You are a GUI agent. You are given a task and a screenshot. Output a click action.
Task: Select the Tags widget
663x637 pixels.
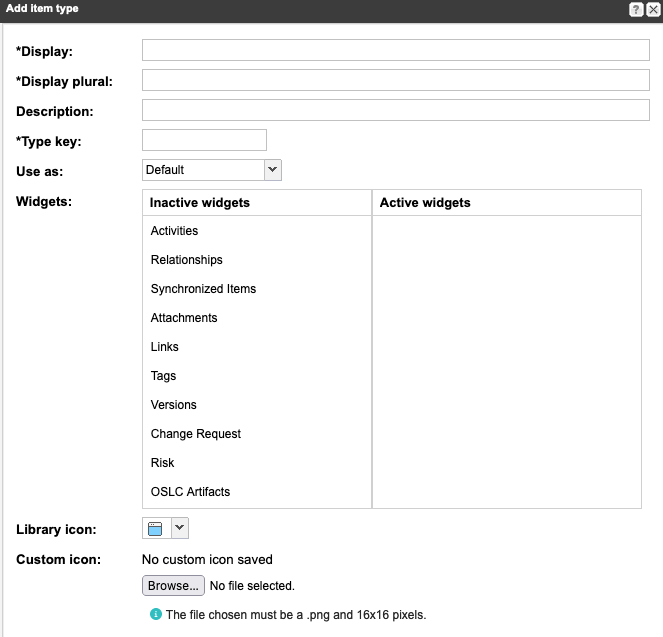point(163,376)
